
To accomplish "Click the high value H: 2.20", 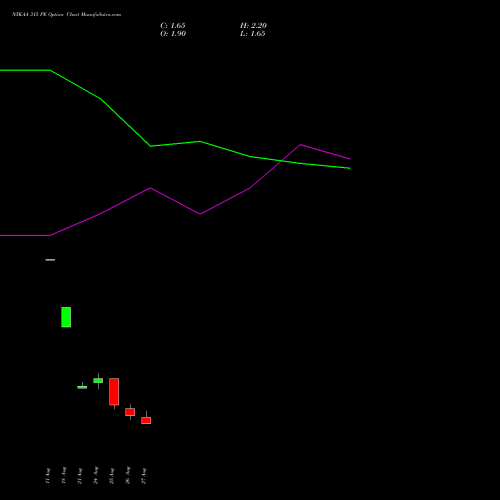I will click(253, 26).
